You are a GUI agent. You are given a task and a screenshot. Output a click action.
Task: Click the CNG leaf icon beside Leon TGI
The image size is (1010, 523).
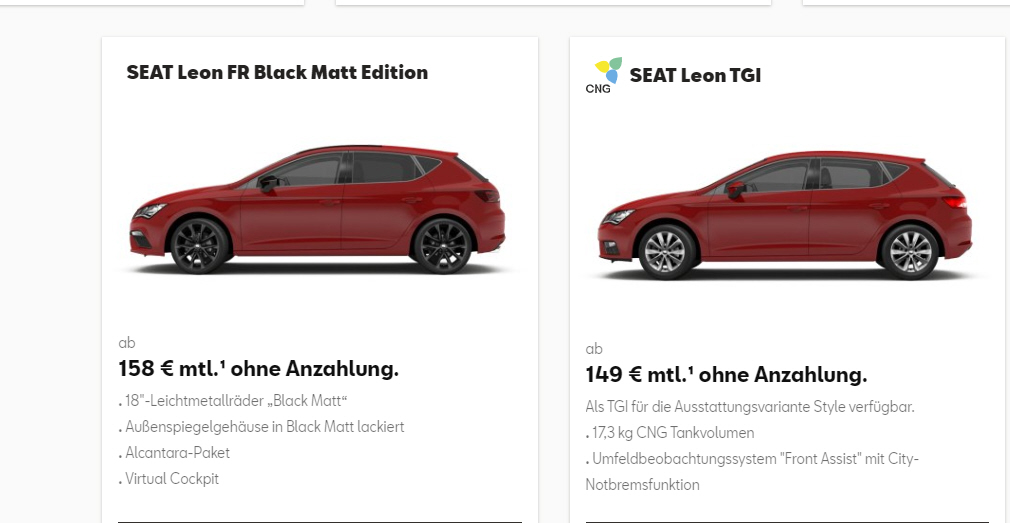pos(604,75)
